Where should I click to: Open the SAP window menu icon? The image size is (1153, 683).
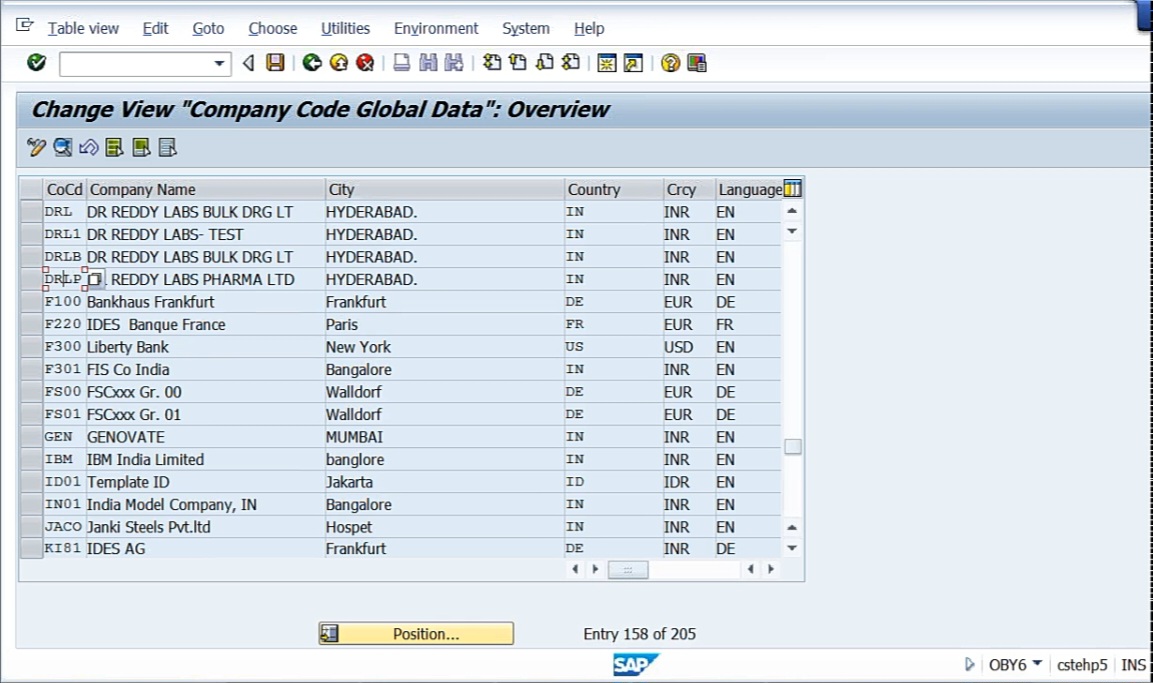tap(24, 26)
